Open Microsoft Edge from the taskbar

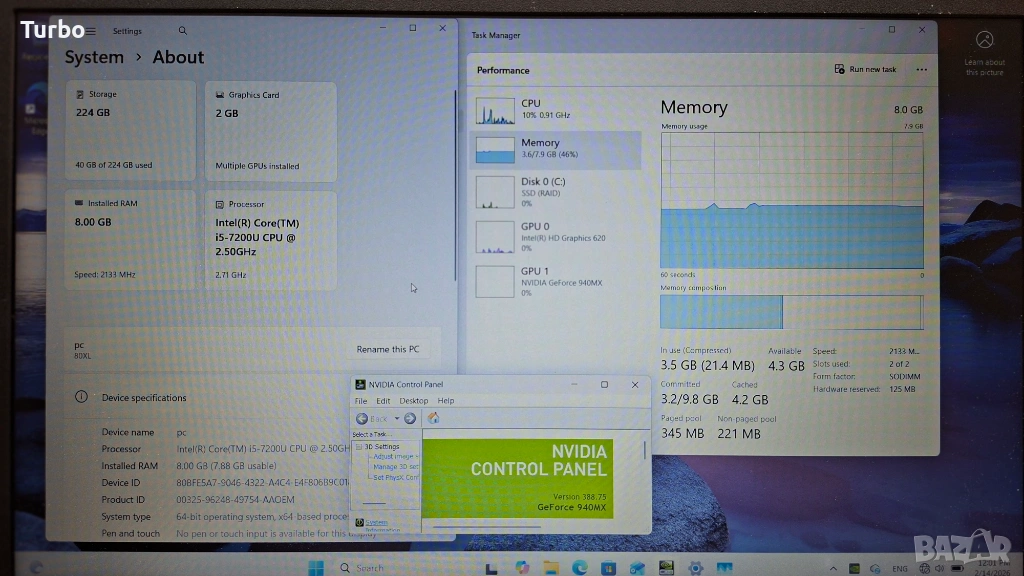(x=580, y=568)
